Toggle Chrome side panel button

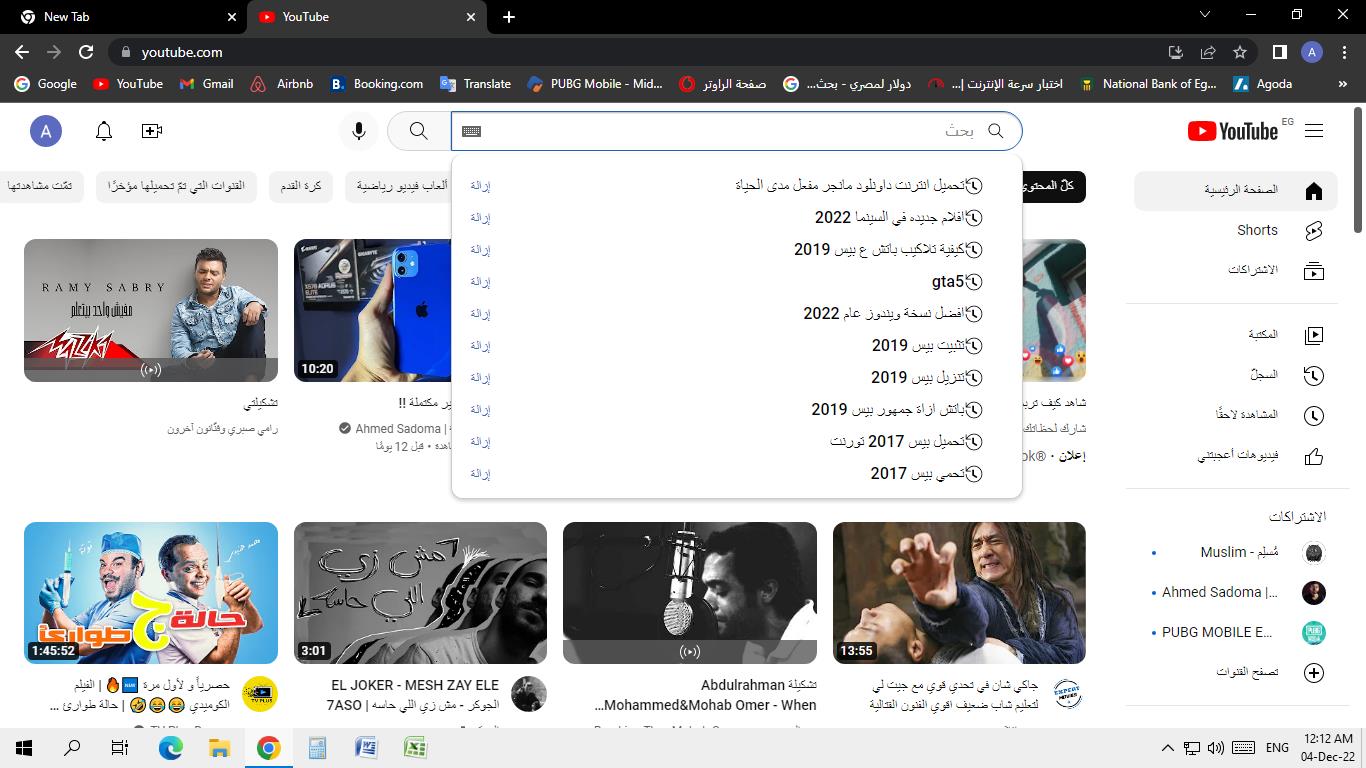tap(1279, 52)
